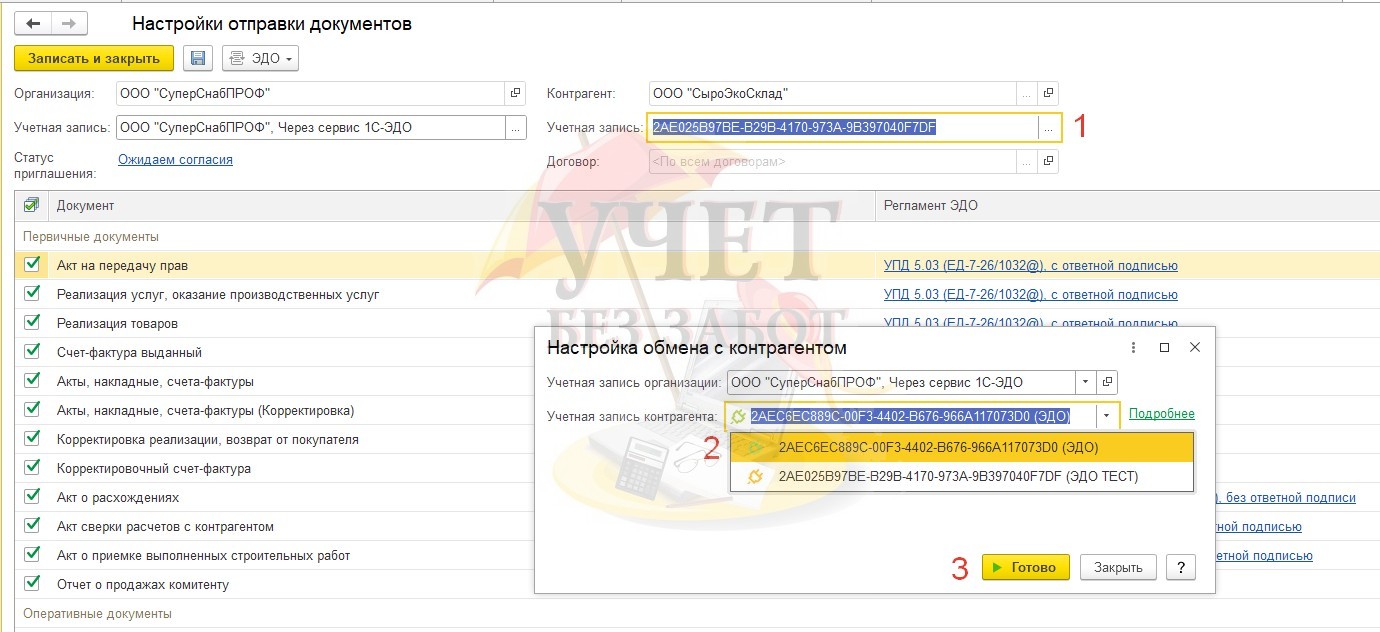
Task: Click the Закрыть button in dialog
Action: [1118, 567]
